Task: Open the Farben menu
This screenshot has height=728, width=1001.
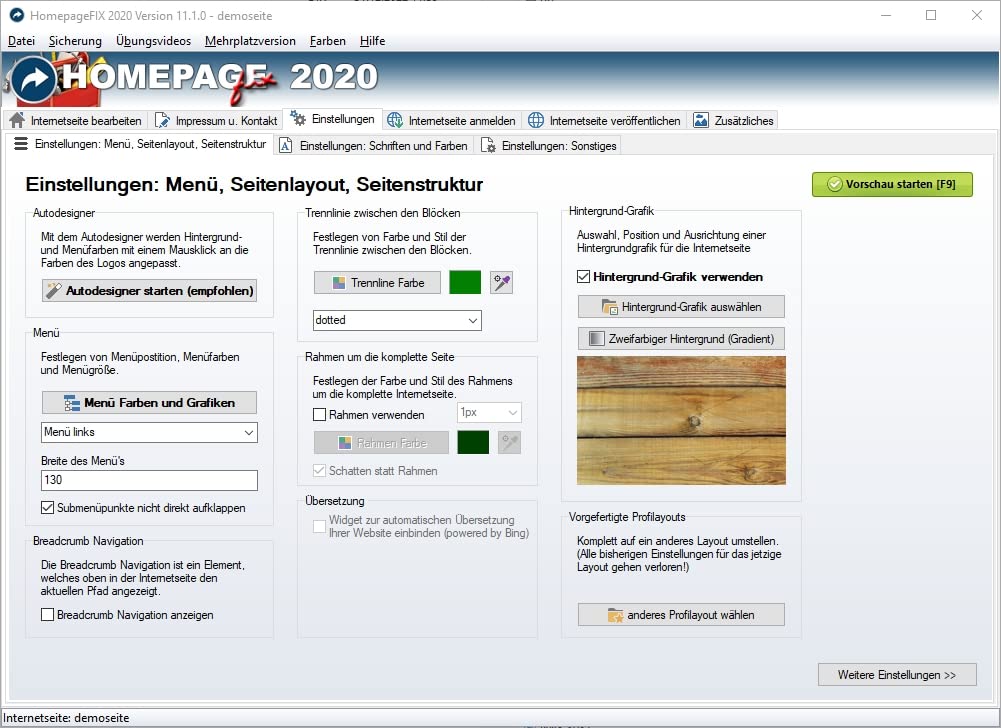Action: point(327,41)
